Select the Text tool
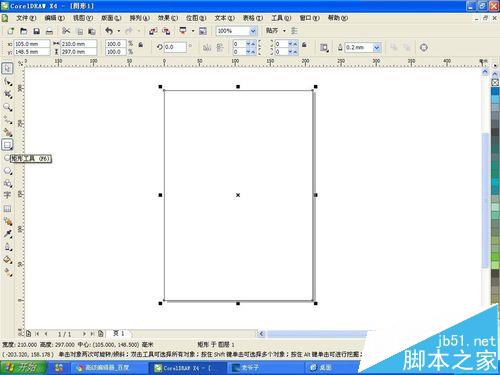The image size is (500, 375). tap(7, 195)
